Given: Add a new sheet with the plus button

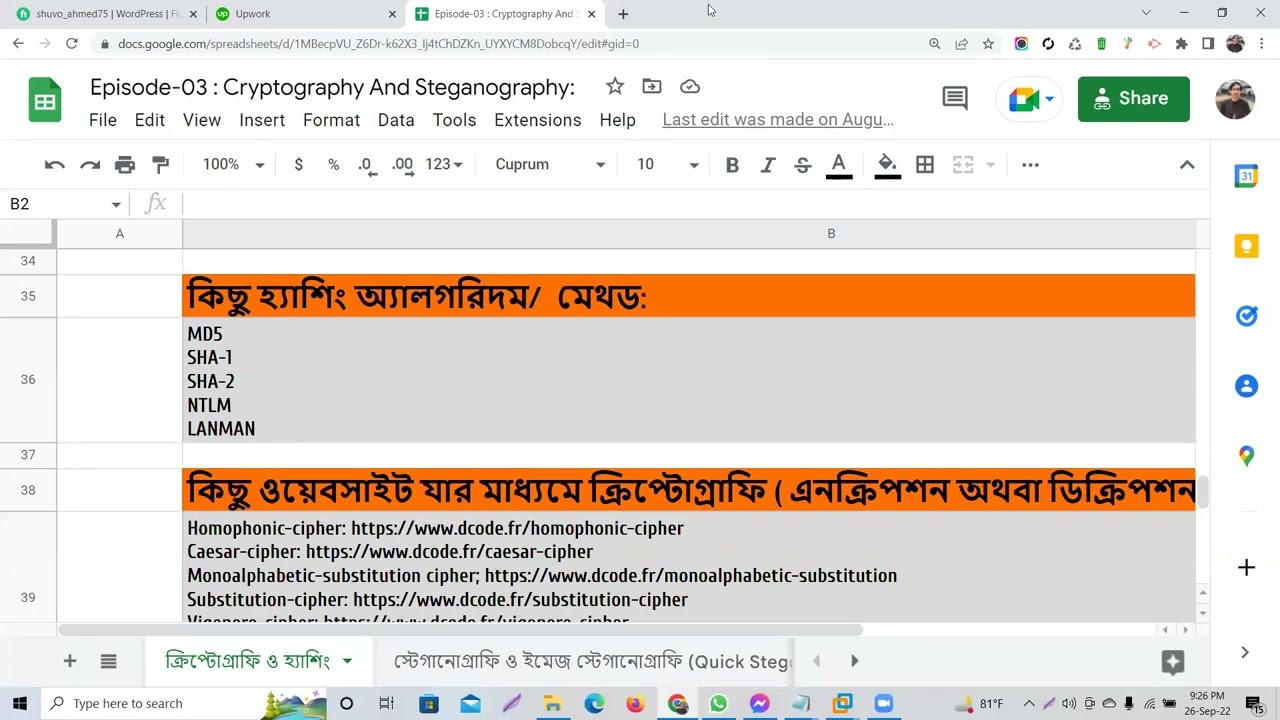Looking at the screenshot, I should pos(70,661).
